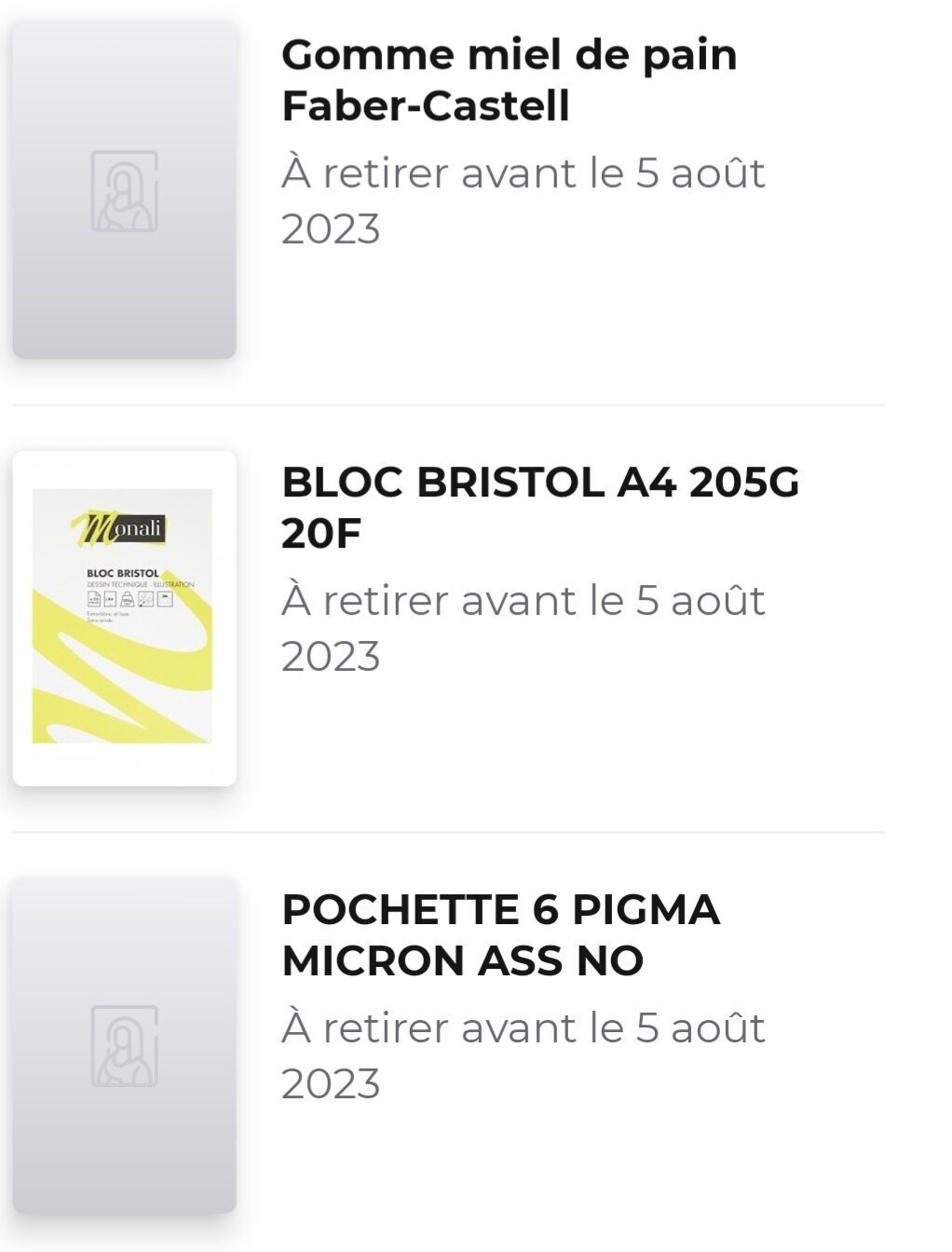Click the divider below the Gomme miel de pain item
The height and width of the screenshot is (1252, 952).
(x=448, y=405)
